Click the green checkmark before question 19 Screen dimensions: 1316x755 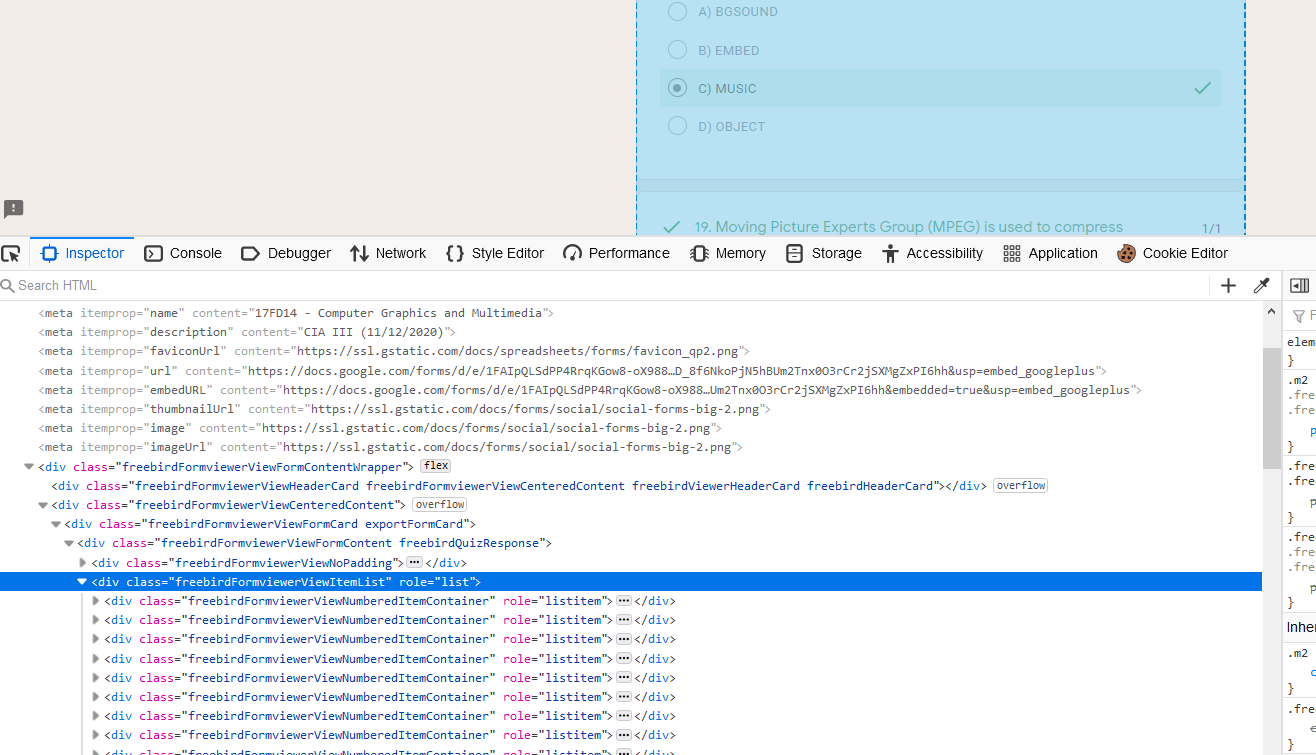[672, 227]
